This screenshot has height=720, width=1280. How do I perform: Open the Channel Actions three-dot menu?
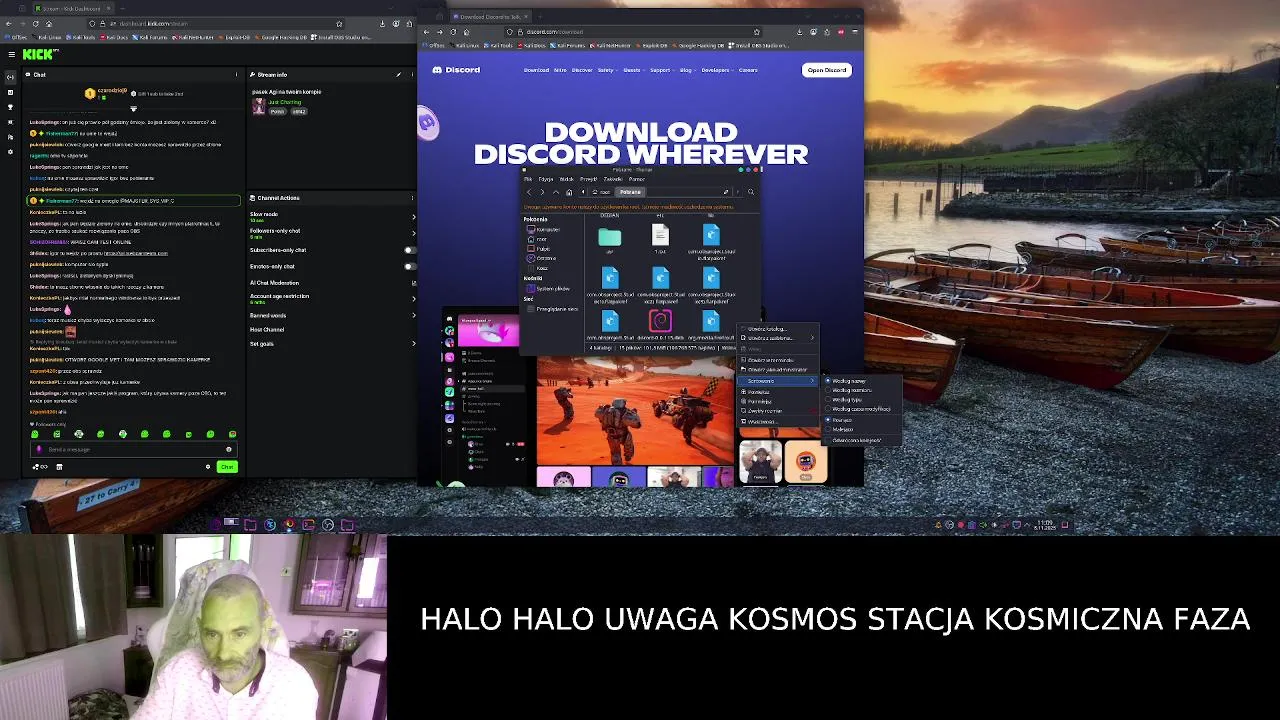pos(413,198)
